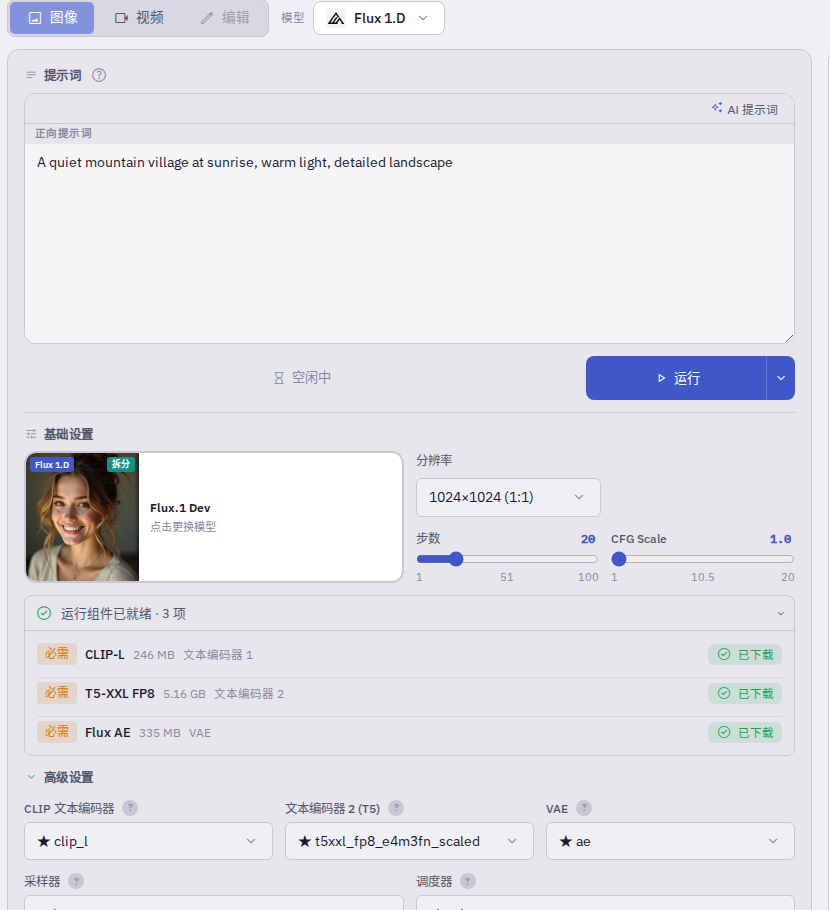The height and width of the screenshot is (910, 830).
Task: Adjust the CFG Scale slider handle
Action: click(x=619, y=559)
